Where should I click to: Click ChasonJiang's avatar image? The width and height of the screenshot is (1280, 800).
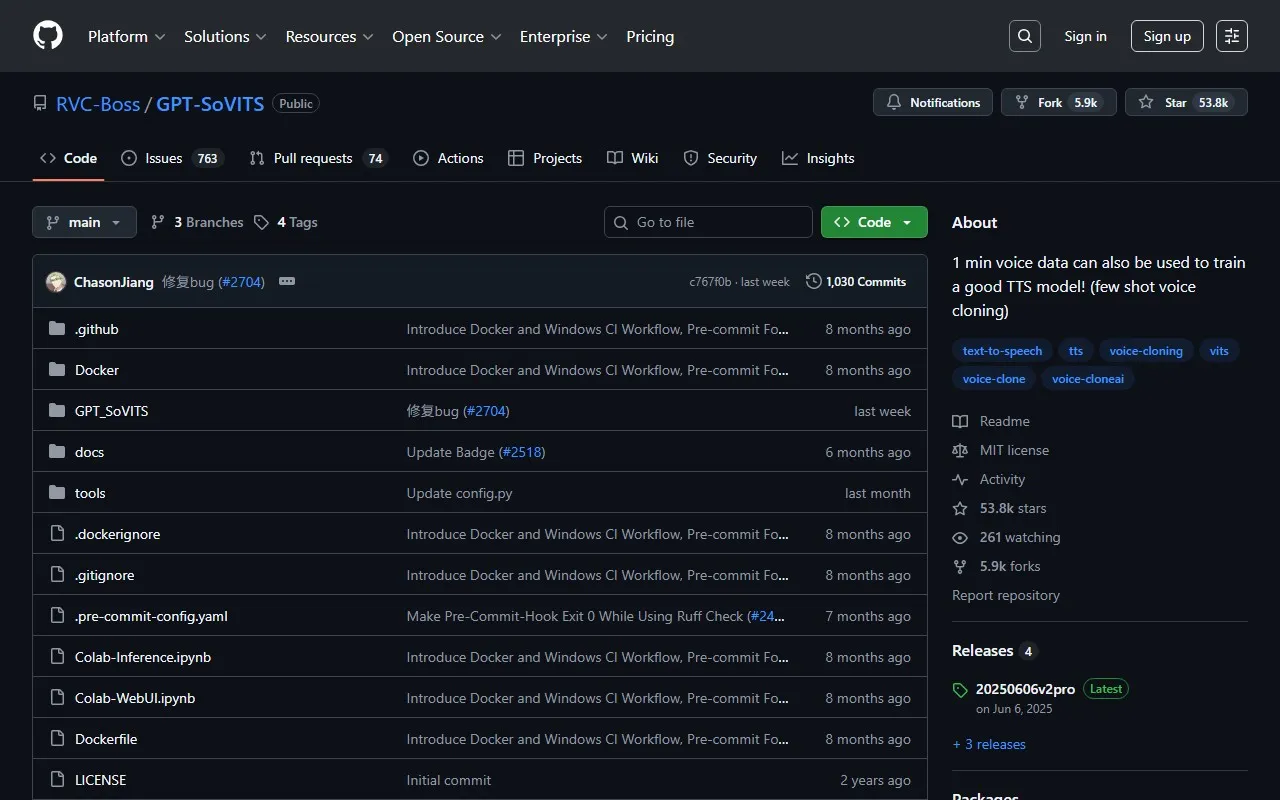pyautogui.click(x=56, y=282)
